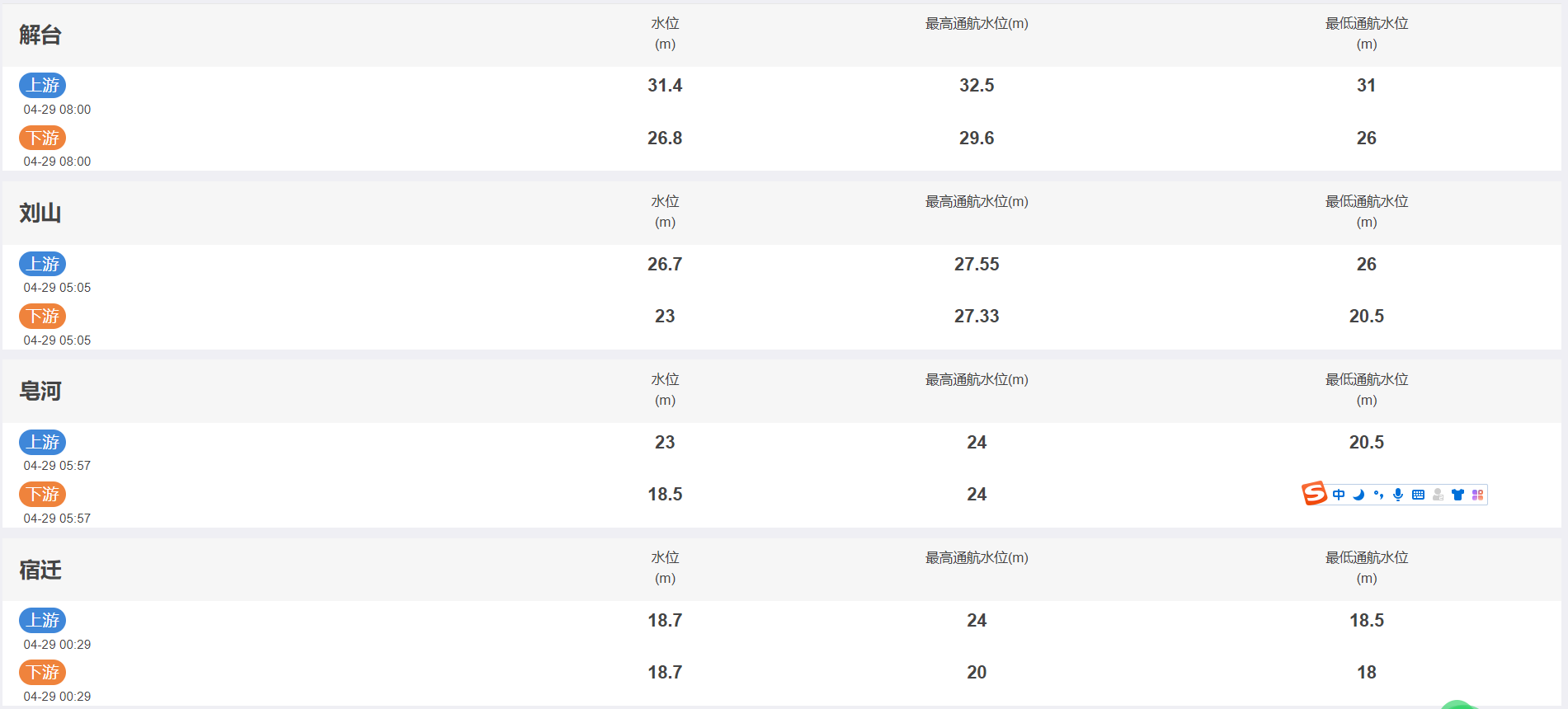Select the 下游 badge under 宿迁
Screen dimensions: 1568x709
point(42,672)
